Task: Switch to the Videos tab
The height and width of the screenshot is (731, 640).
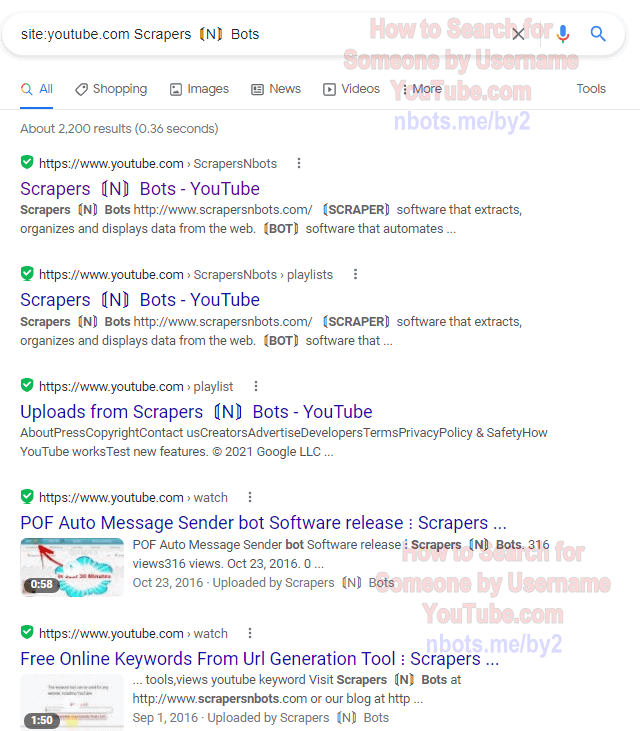Action: [351, 89]
